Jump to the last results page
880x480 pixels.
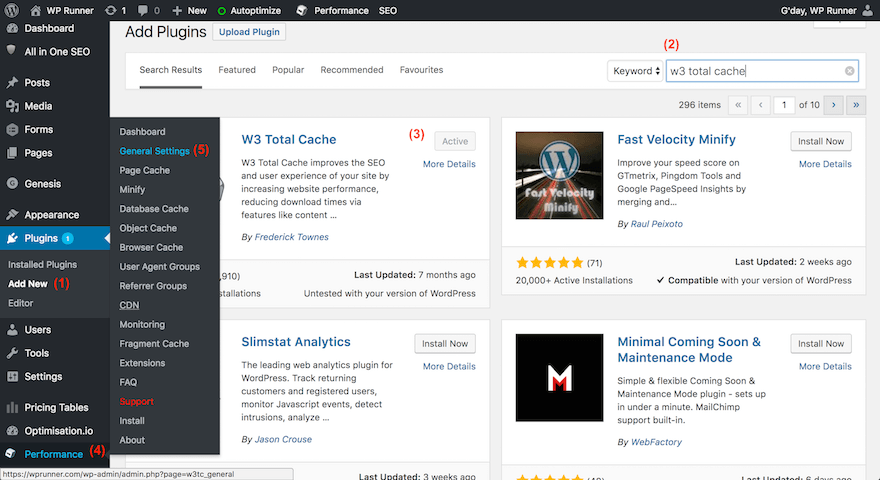click(x=856, y=105)
